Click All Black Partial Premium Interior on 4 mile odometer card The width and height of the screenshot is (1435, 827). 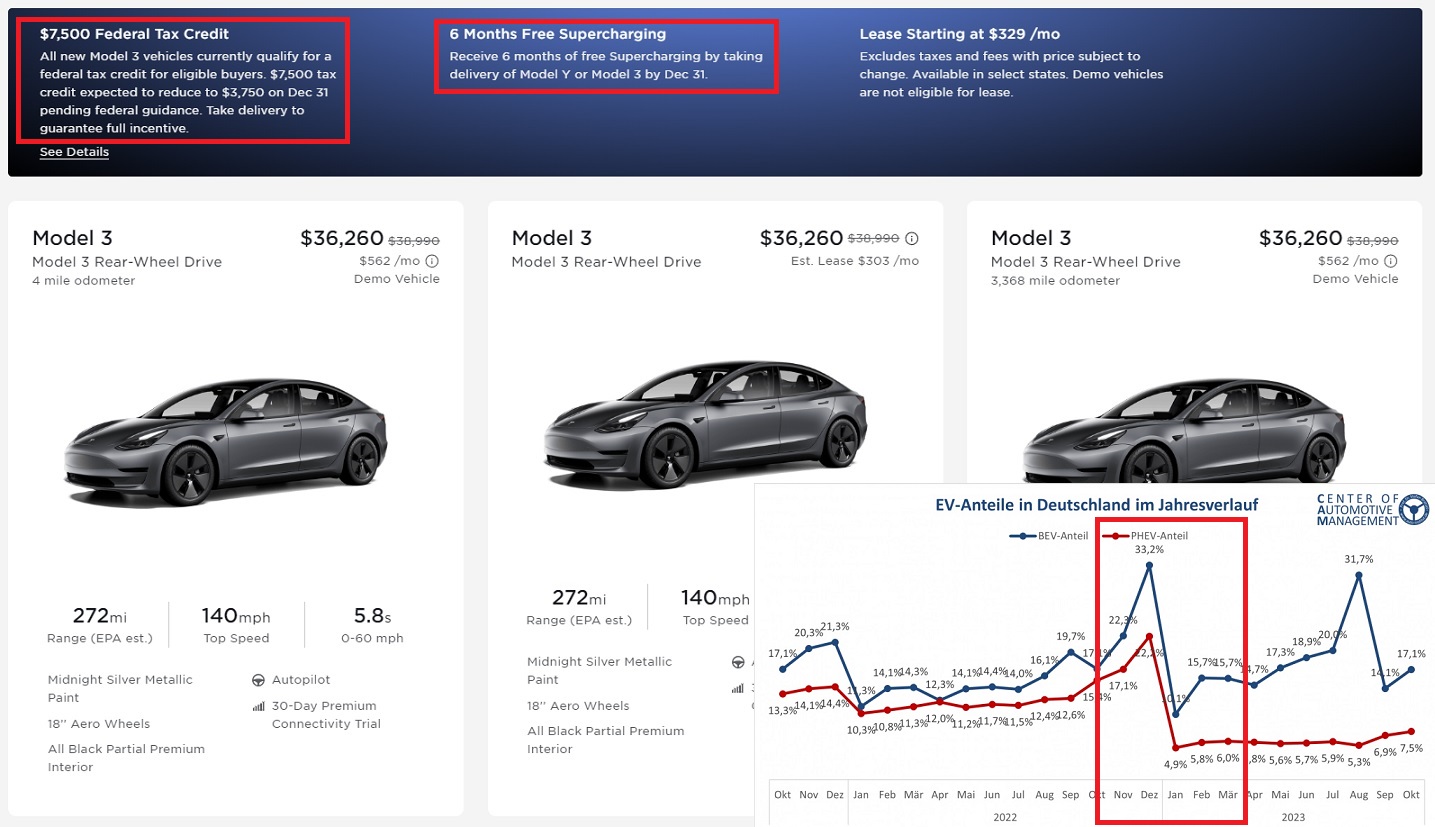click(x=126, y=758)
